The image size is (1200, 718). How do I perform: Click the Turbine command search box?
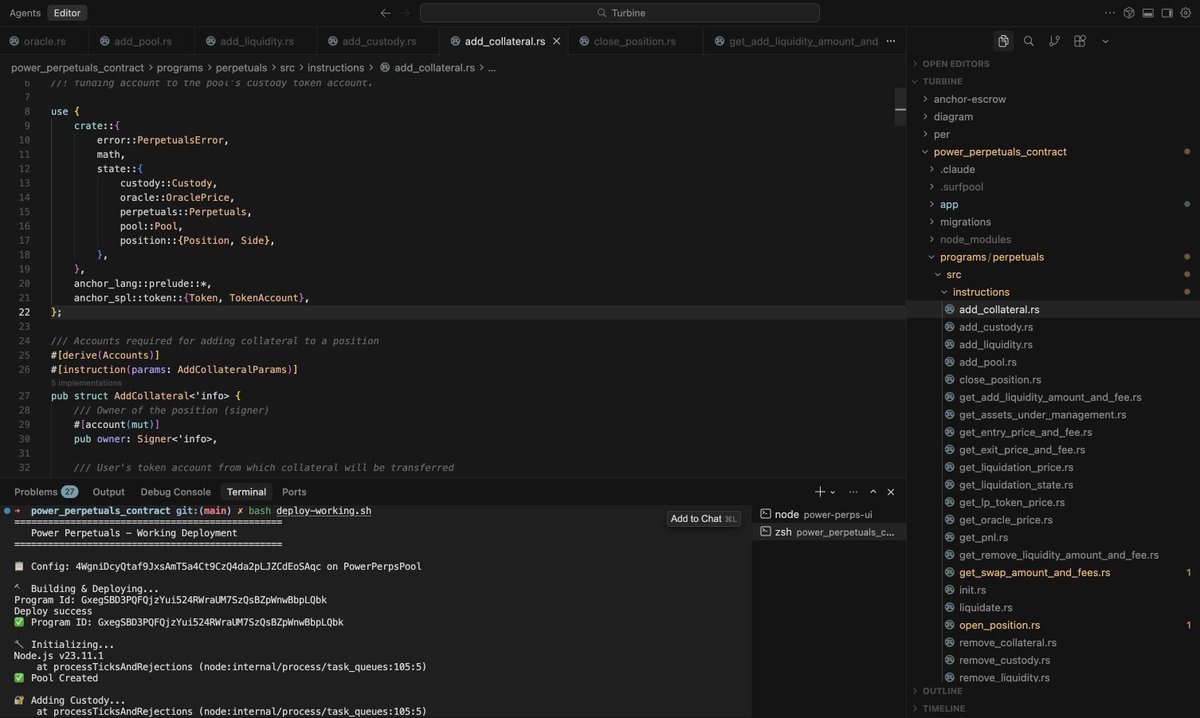tap(619, 13)
